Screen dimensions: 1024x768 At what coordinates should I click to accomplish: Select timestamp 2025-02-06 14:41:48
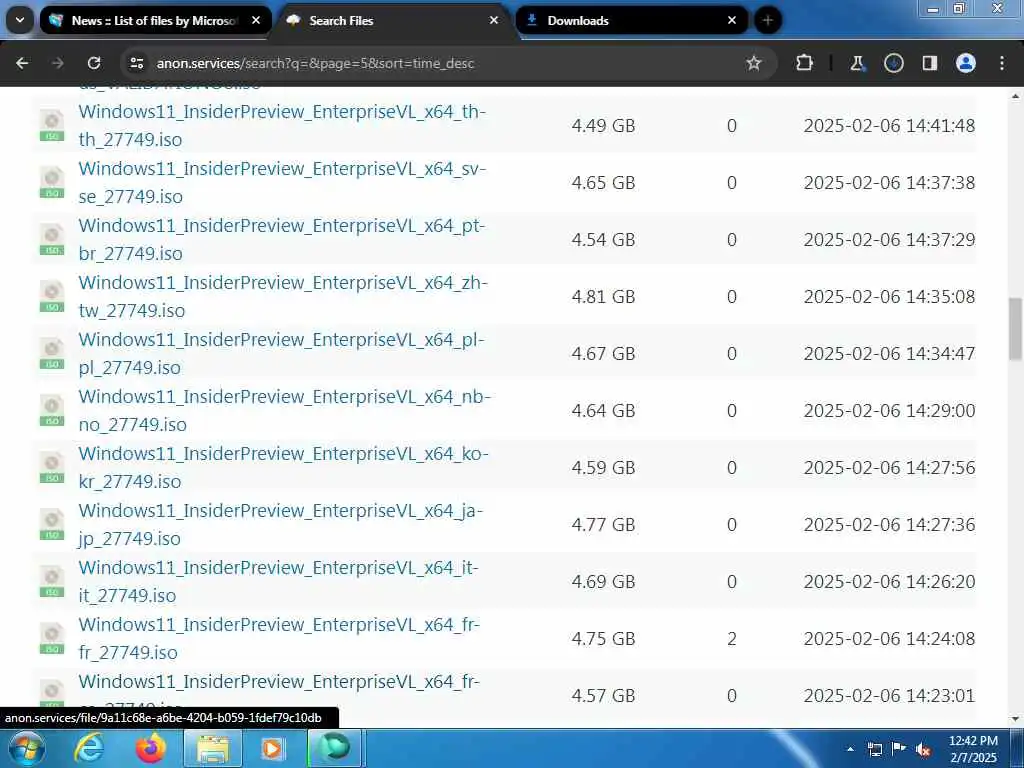(889, 125)
